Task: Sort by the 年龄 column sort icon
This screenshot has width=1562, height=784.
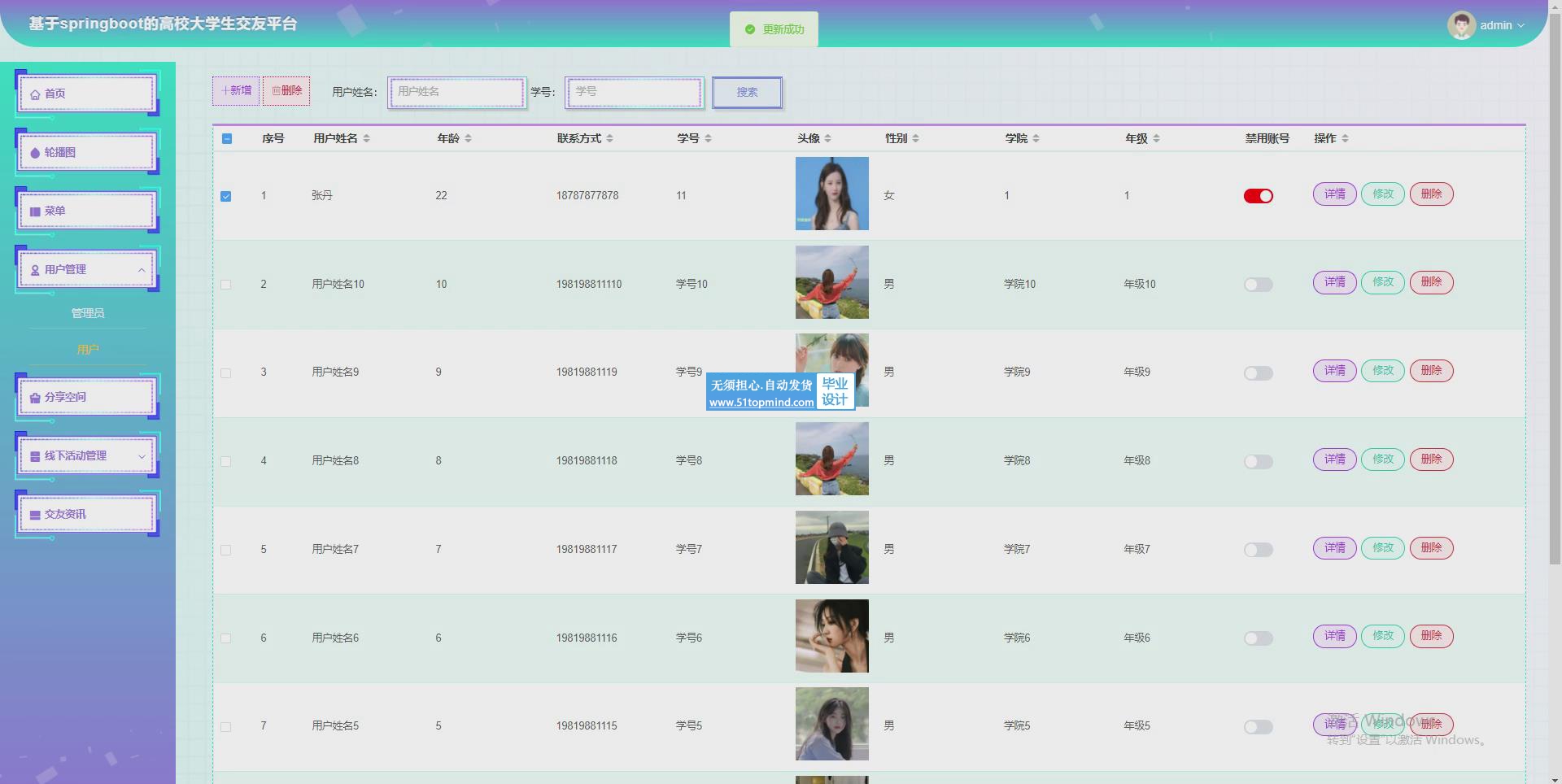Action: click(468, 139)
